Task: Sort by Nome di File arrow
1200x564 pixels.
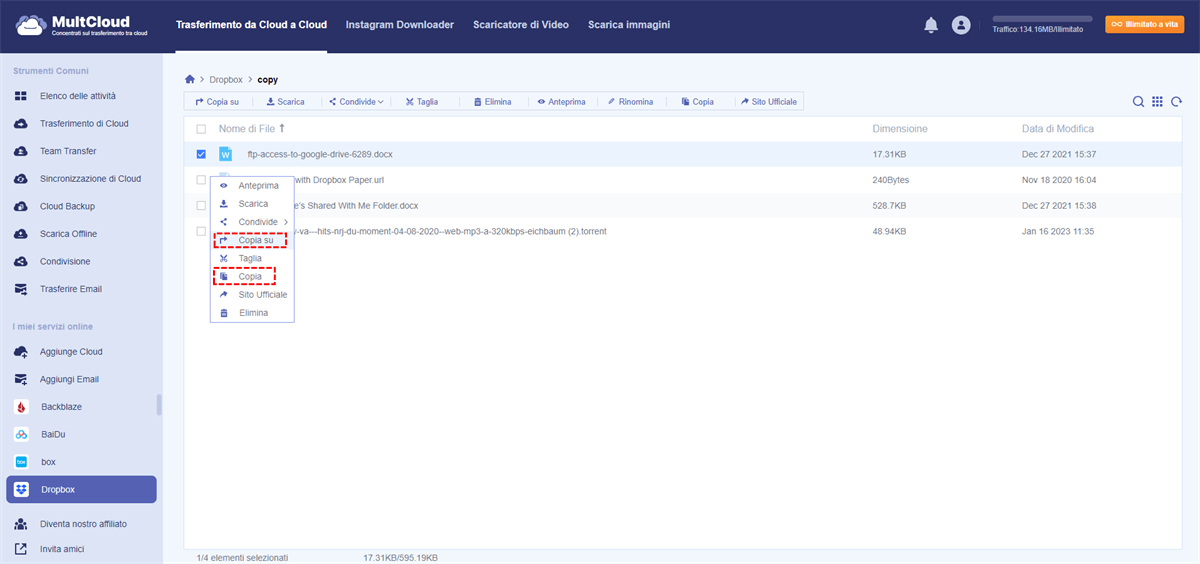Action: 282,128
